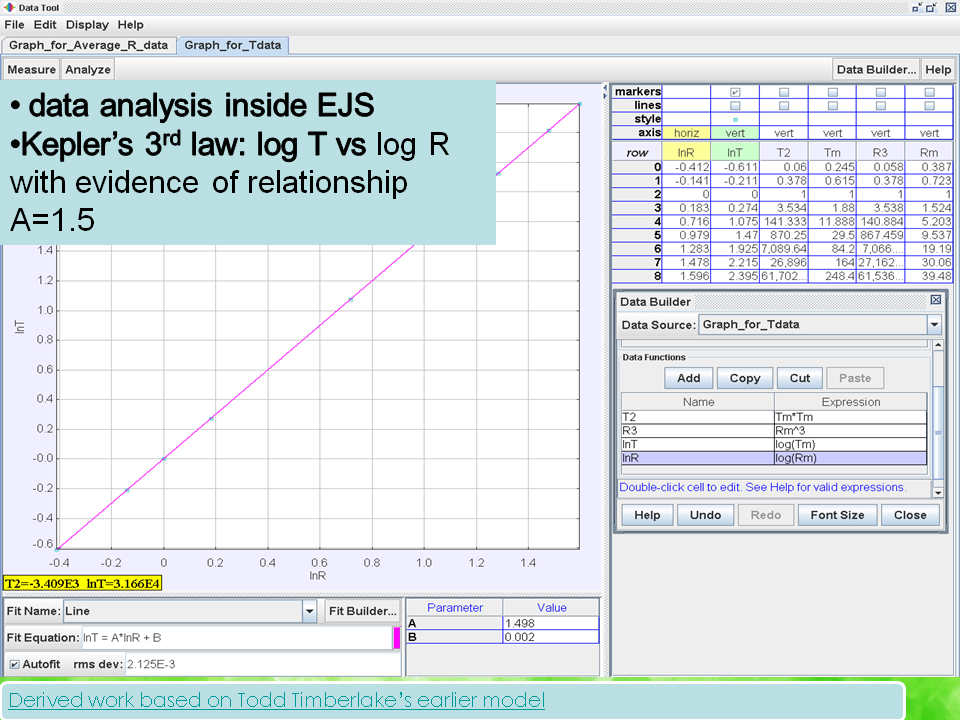Click the rms dev value field
Screen dimensions: 960x720
(x=263, y=664)
